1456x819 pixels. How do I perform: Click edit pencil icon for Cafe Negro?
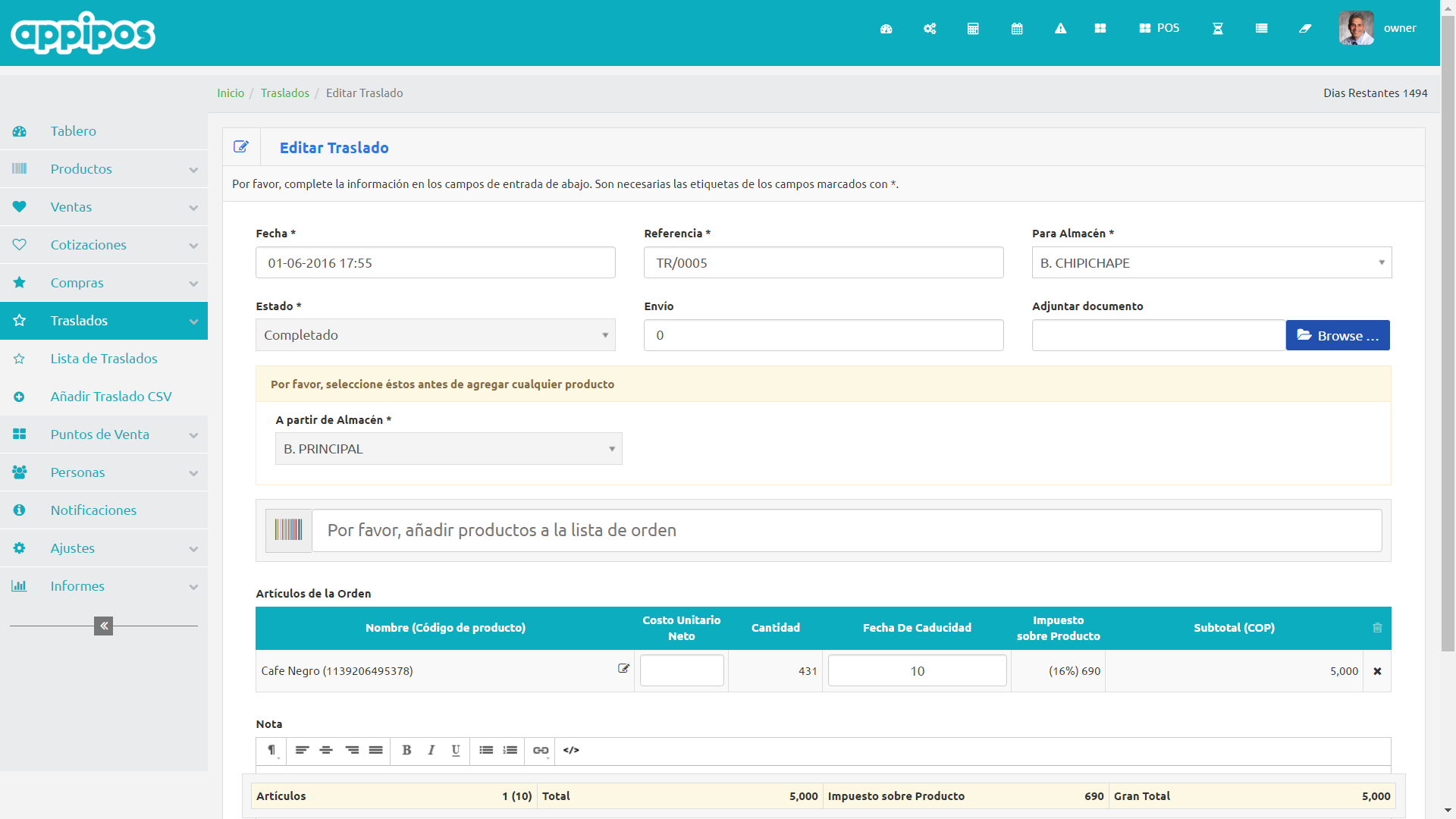coord(623,669)
